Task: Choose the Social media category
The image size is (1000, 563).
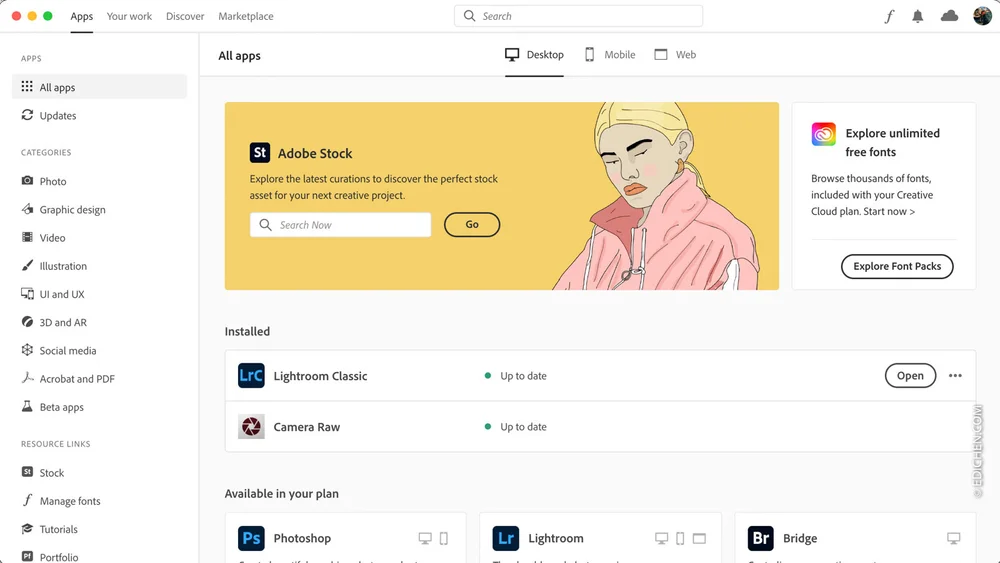Action: pyautogui.click(x=59, y=350)
